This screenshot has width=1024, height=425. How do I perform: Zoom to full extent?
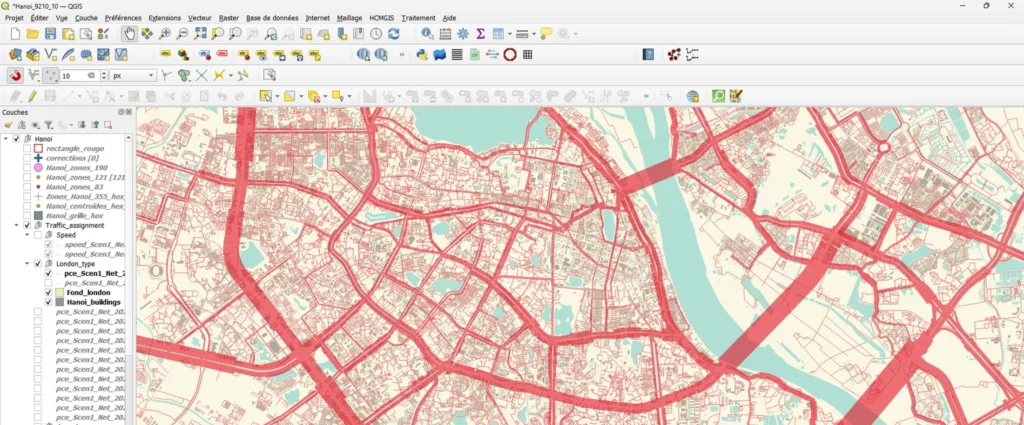[200, 34]
